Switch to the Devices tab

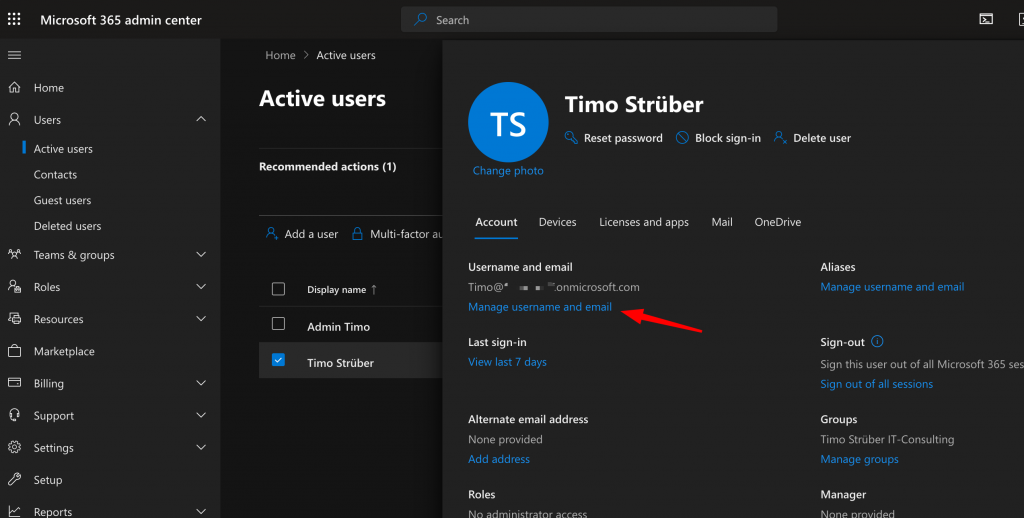(x=557, y=222)
